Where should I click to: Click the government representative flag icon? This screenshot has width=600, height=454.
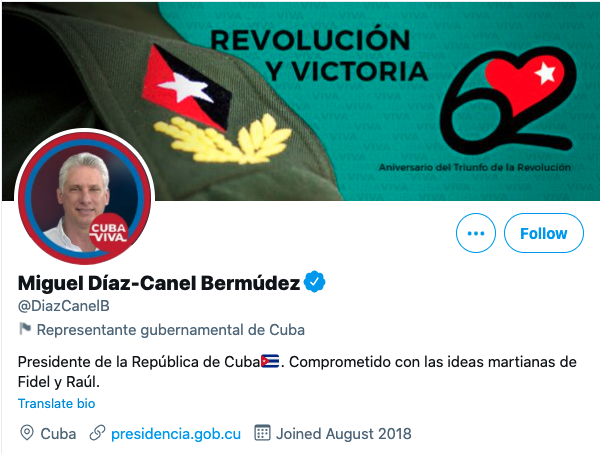pos(25,328)
